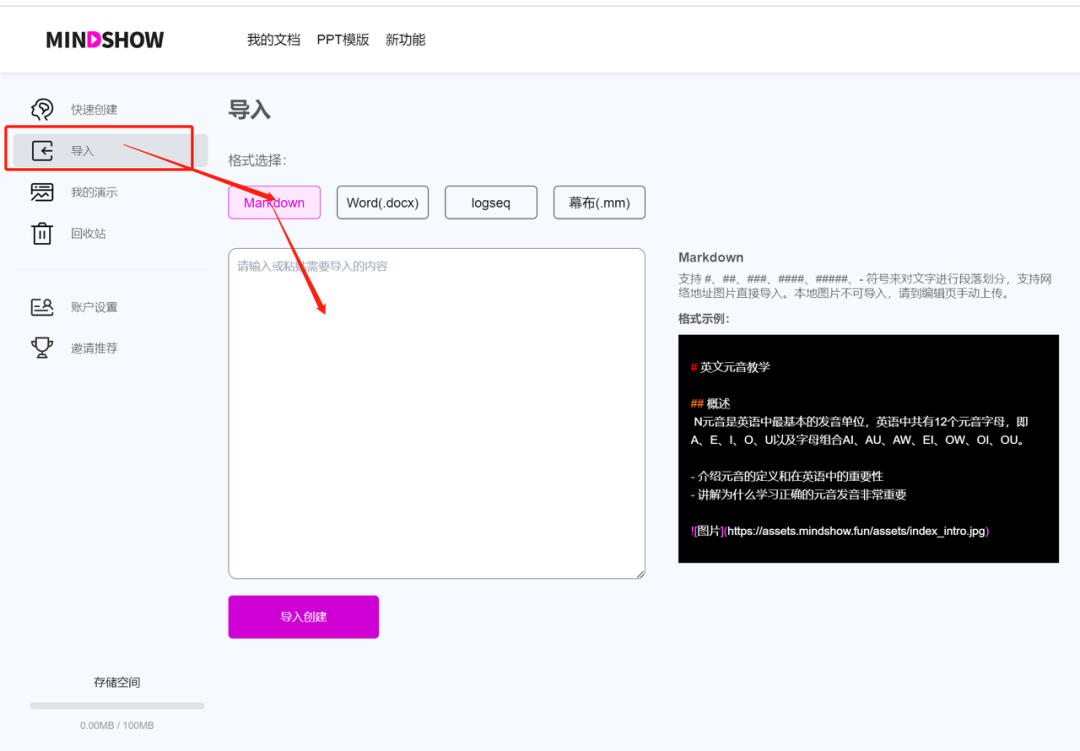Select the 幕布(.mm) format option
Image resolution: width=1080 pixels, height=751 pixels.
599,202
